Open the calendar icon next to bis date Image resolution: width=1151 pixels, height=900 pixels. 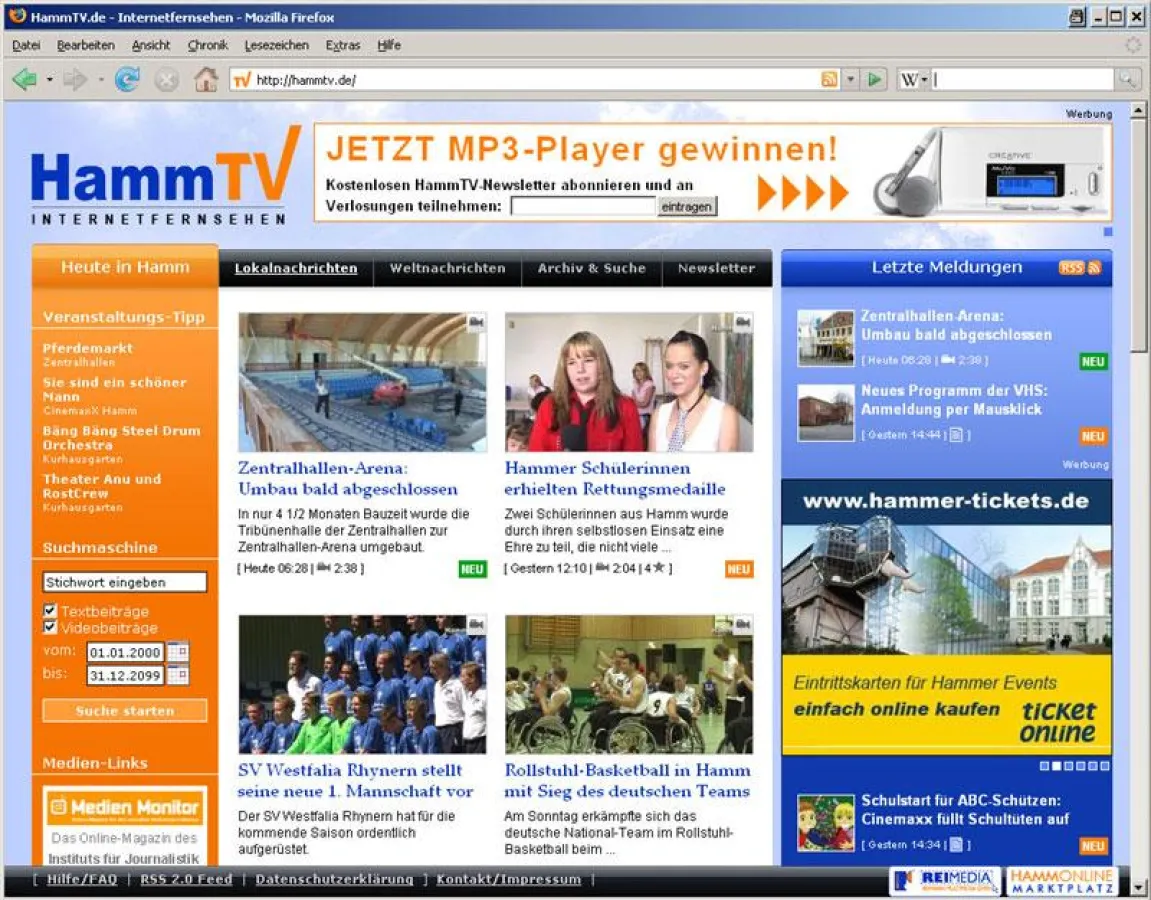177,675
